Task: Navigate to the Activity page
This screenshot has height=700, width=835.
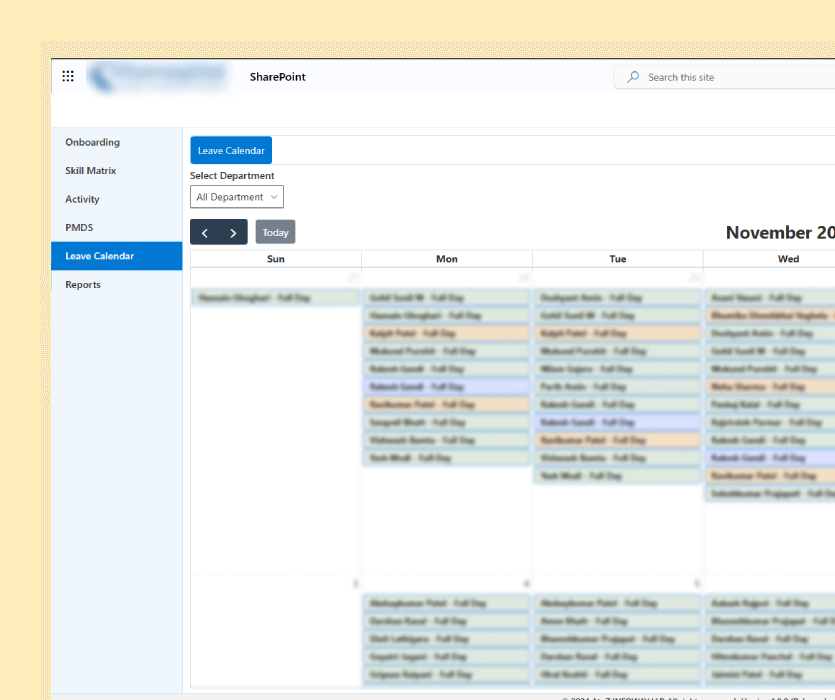Action: coord(82,200)
